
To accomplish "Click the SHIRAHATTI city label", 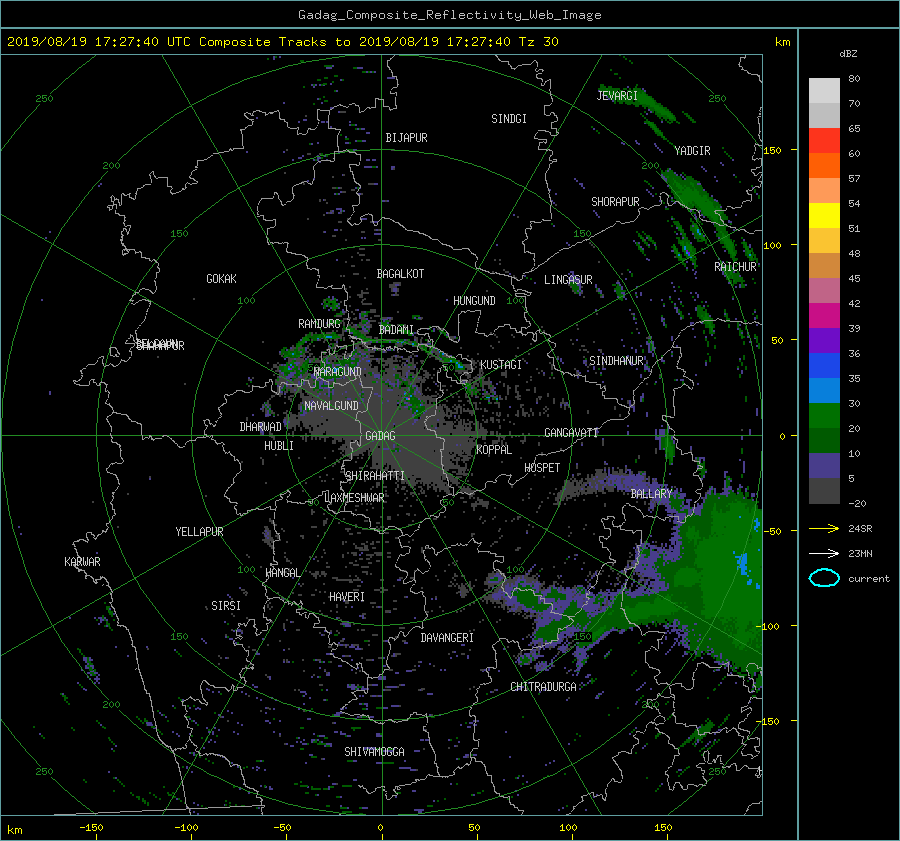I will [375, 476].
